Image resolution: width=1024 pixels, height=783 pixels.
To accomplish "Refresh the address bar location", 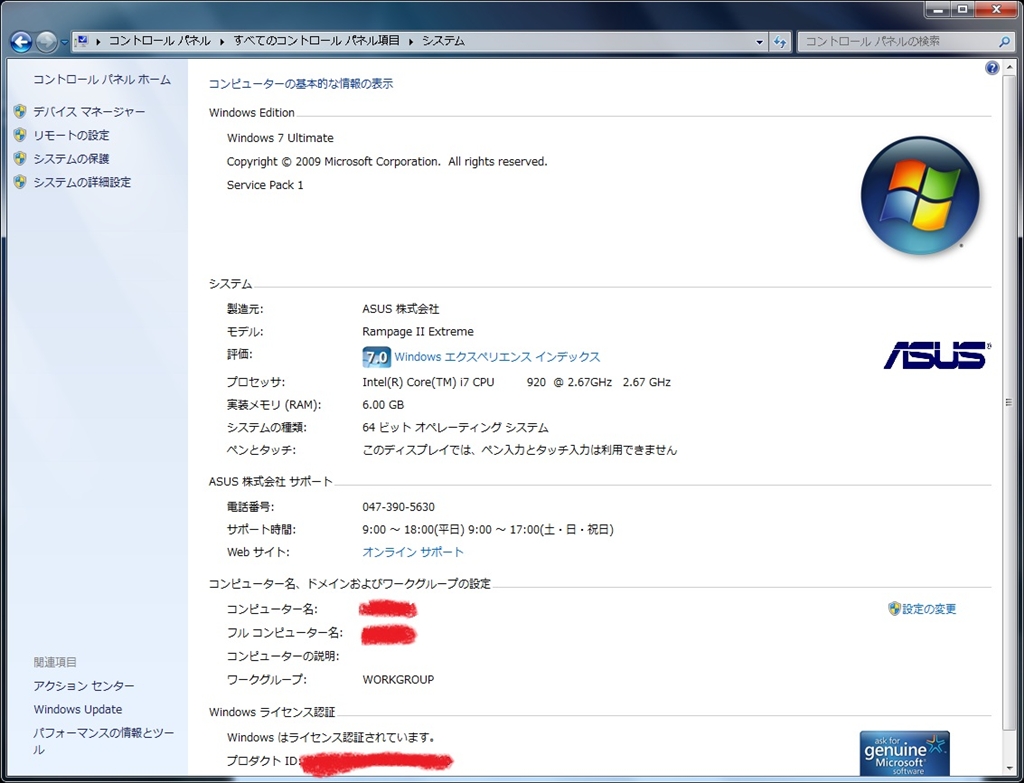I will (x=780, y=42).
